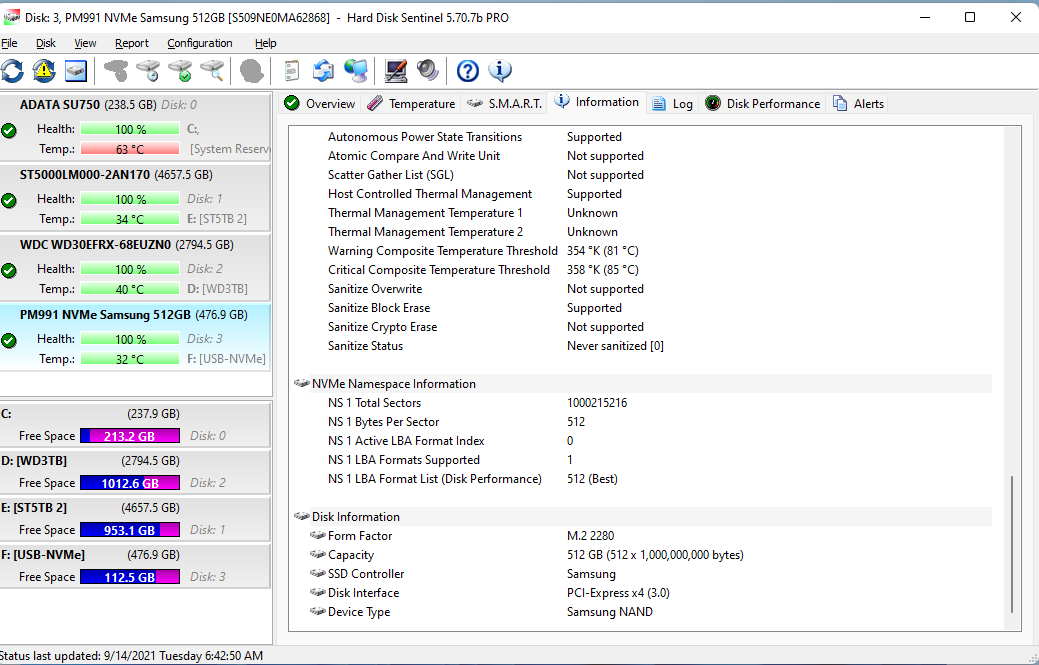The image size is (1039, 665).
Task: Click the green check icon beside ST5000LM000
Action: point(9,200)
